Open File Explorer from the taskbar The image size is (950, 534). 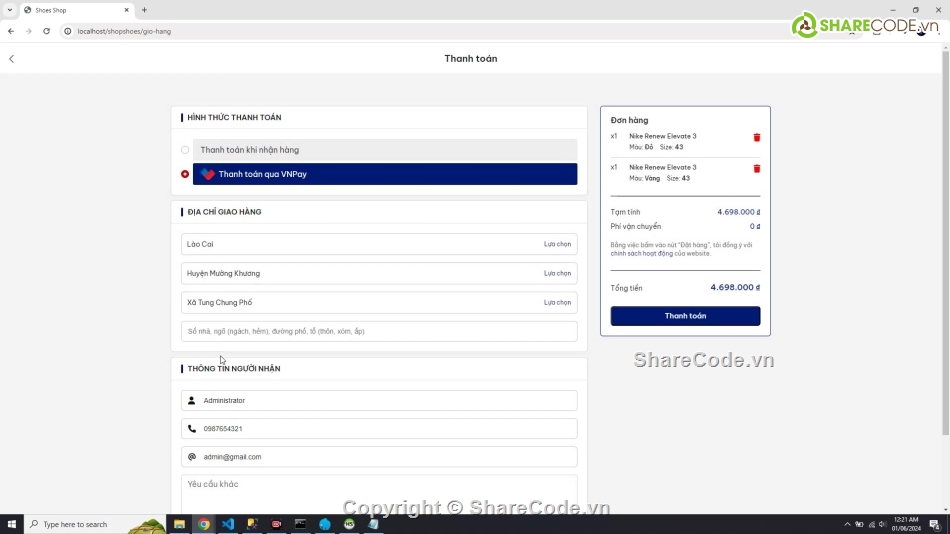tap(180, 524)
